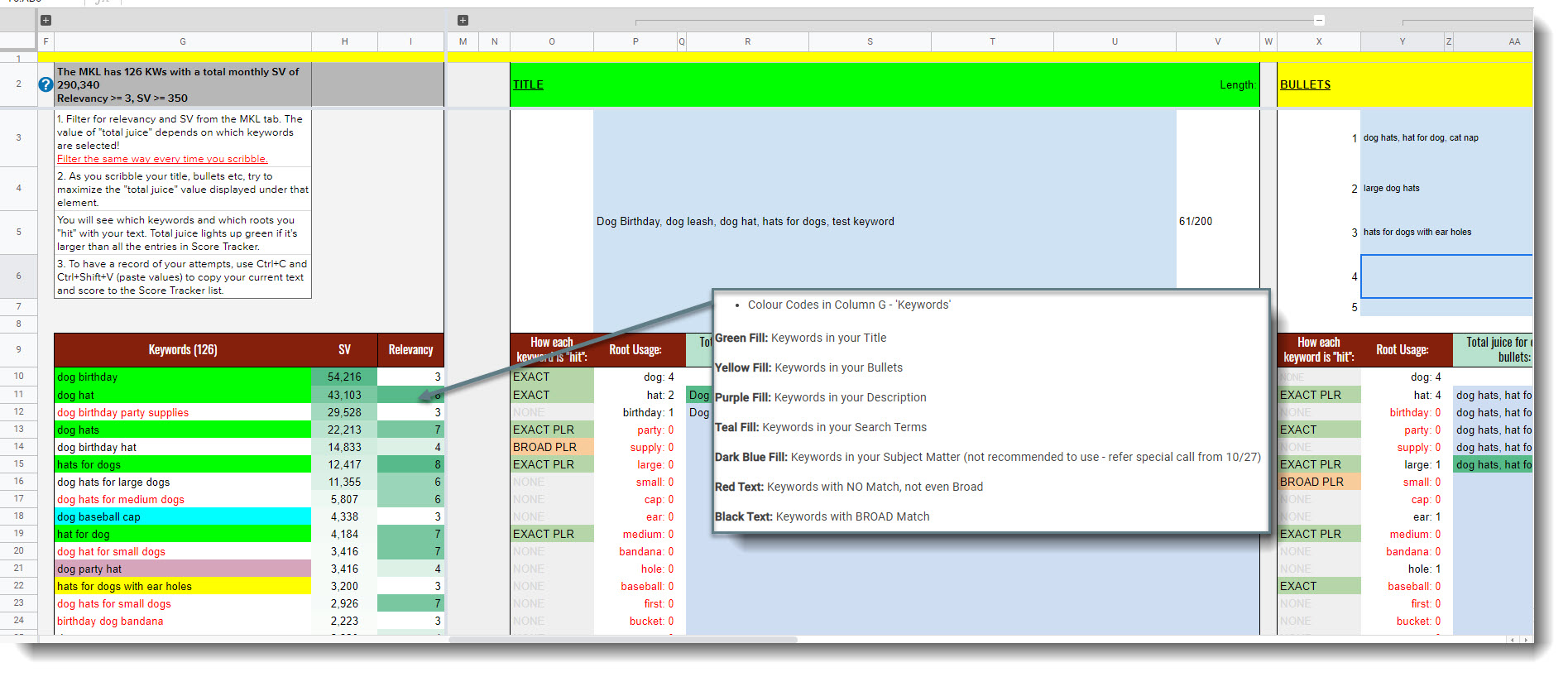Click the 'Total juice for bullets' heading cell
Image resolution: width=1568 pixels, height=677 pixels.
(1494, 350)
